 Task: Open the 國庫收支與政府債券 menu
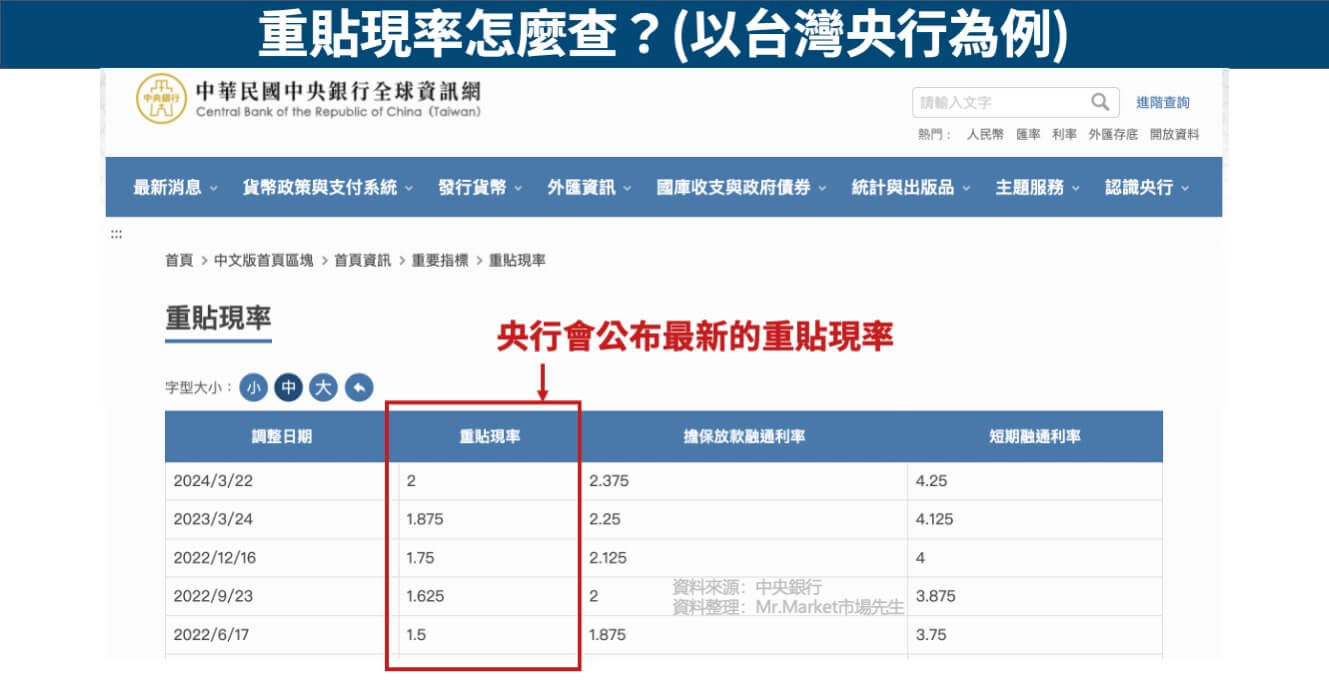tap(741, 187)
